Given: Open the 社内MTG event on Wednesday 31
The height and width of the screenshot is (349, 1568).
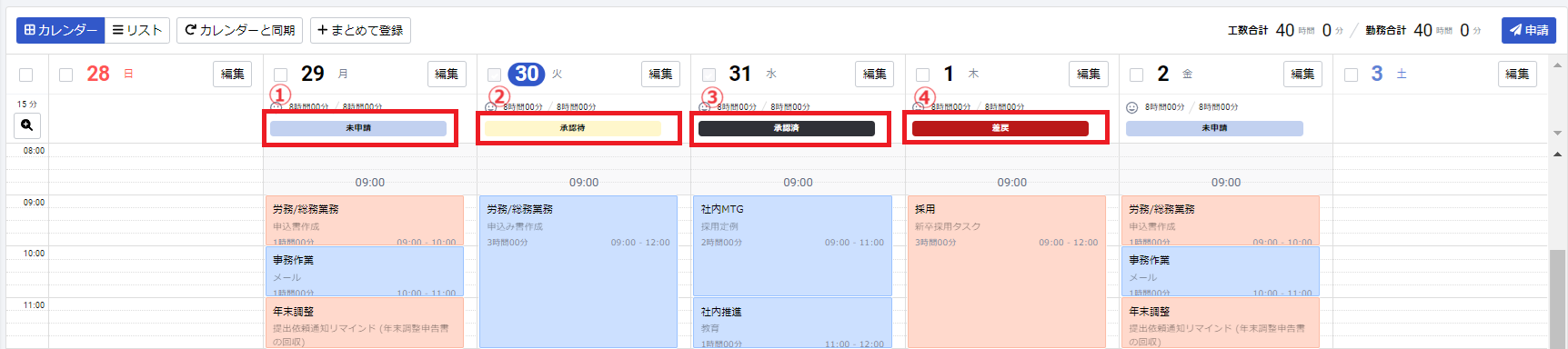Looking at the screenshot, I should pos(793,246).
